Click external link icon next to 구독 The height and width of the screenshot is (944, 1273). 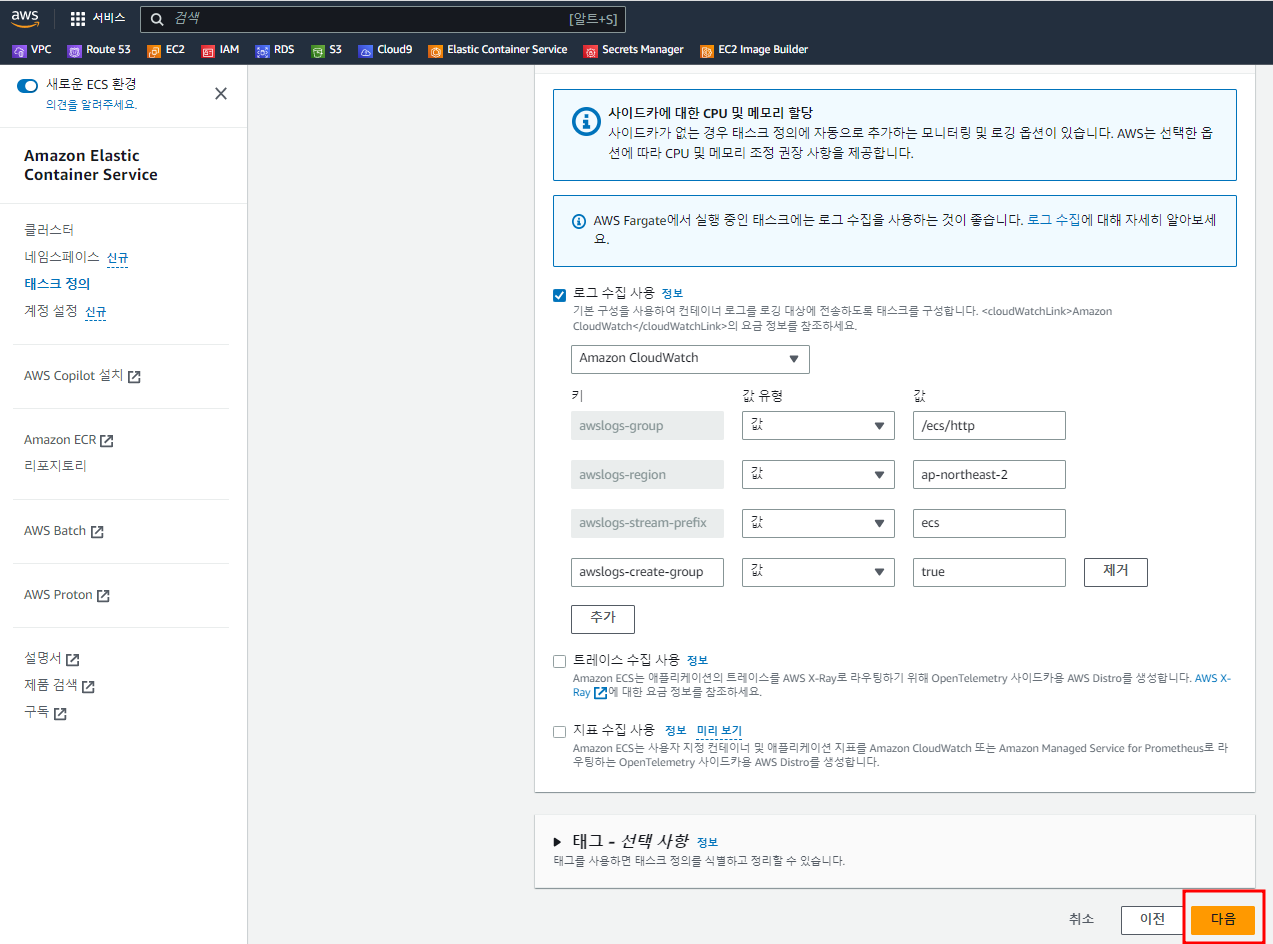click(x=60, y=714)
